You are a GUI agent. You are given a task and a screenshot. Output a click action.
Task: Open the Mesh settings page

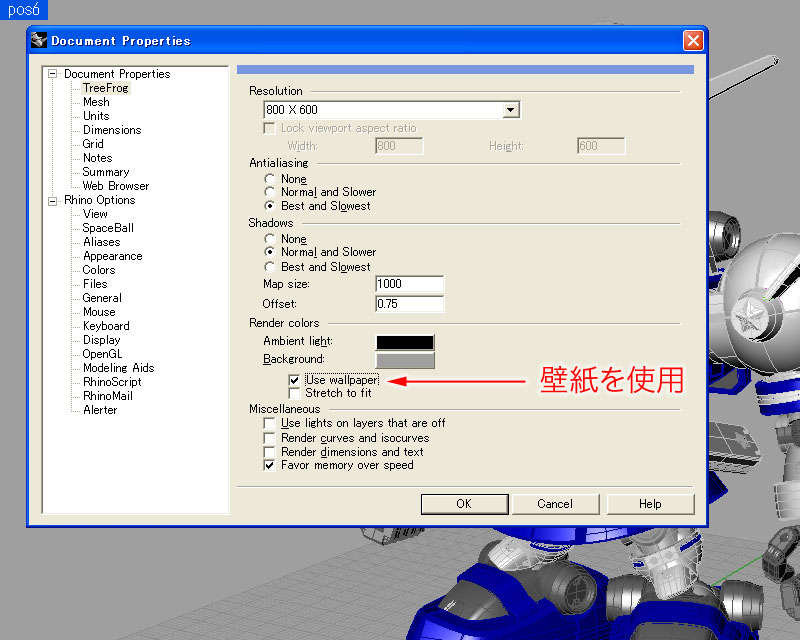coord(96,102)
